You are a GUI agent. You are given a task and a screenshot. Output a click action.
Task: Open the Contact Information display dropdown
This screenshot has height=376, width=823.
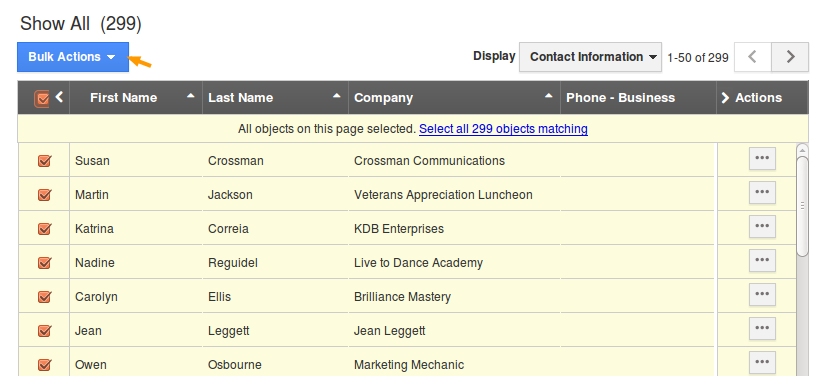click(590, 57)
